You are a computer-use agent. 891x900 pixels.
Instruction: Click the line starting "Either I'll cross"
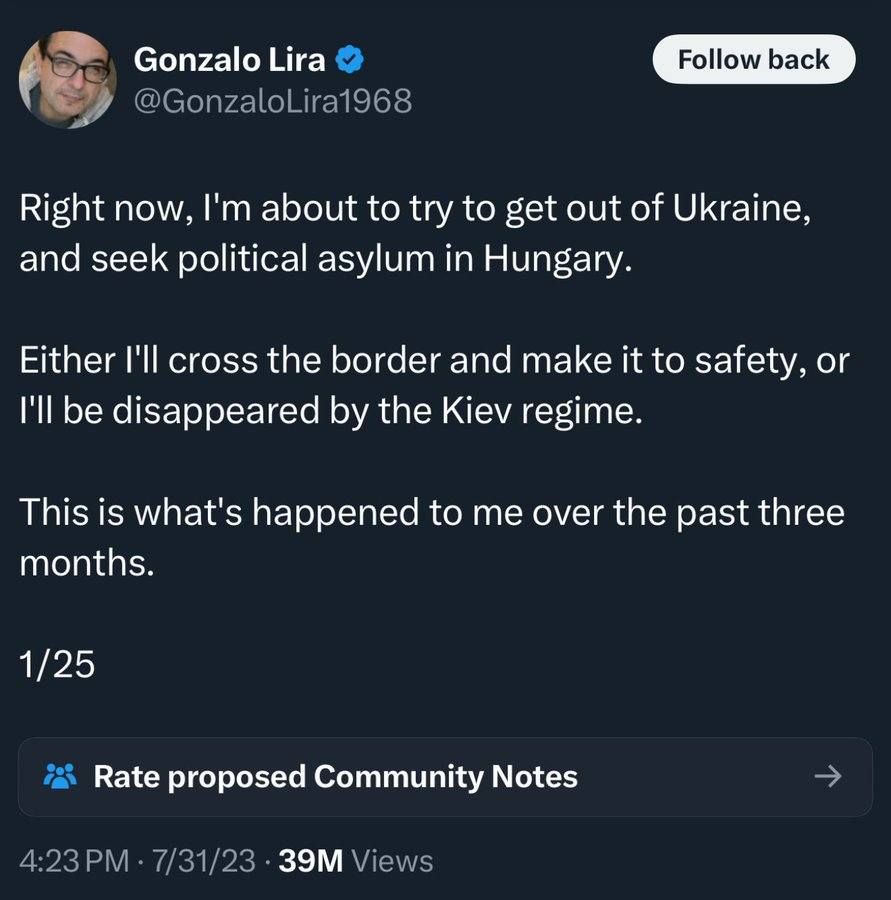[x=433, y=363]
